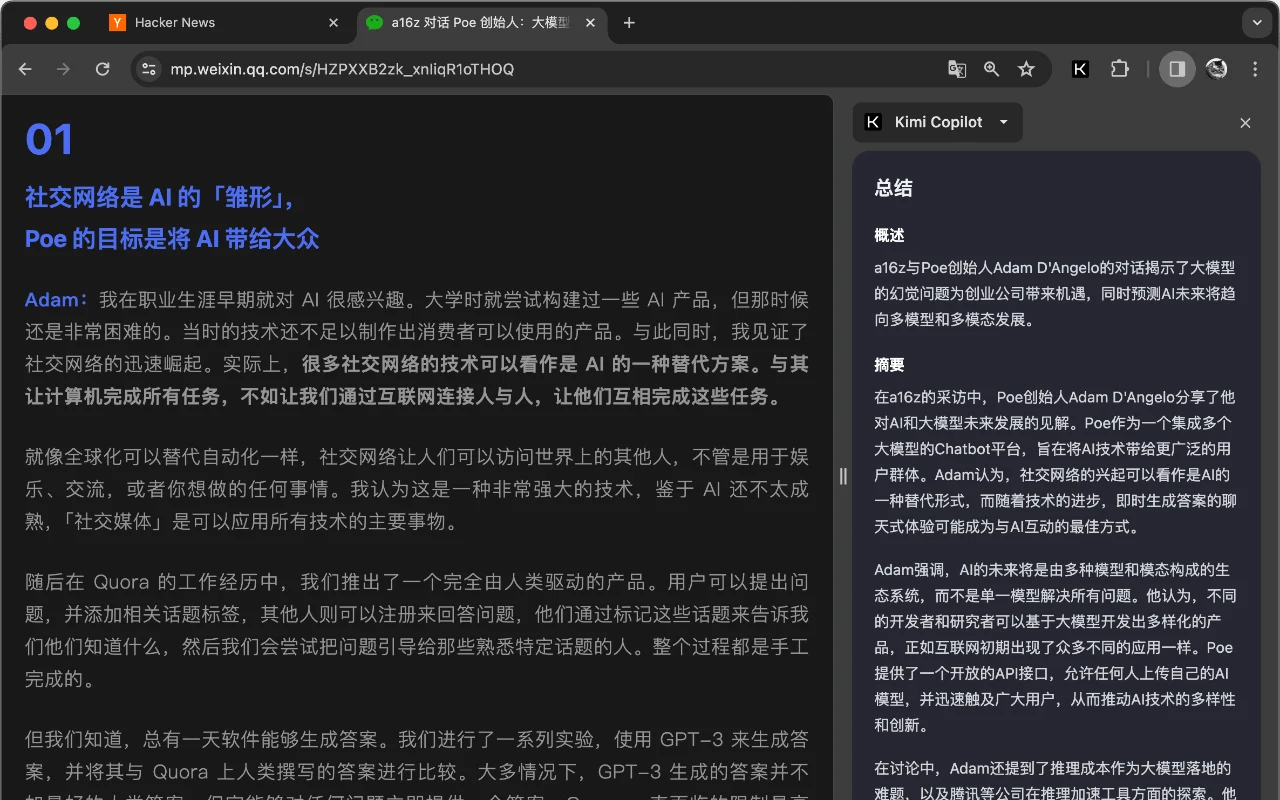This screenshot has width=1280, height=800.
Task: Close the Hacker News tab
Action: pyautogui.click(x=333, y=22)
